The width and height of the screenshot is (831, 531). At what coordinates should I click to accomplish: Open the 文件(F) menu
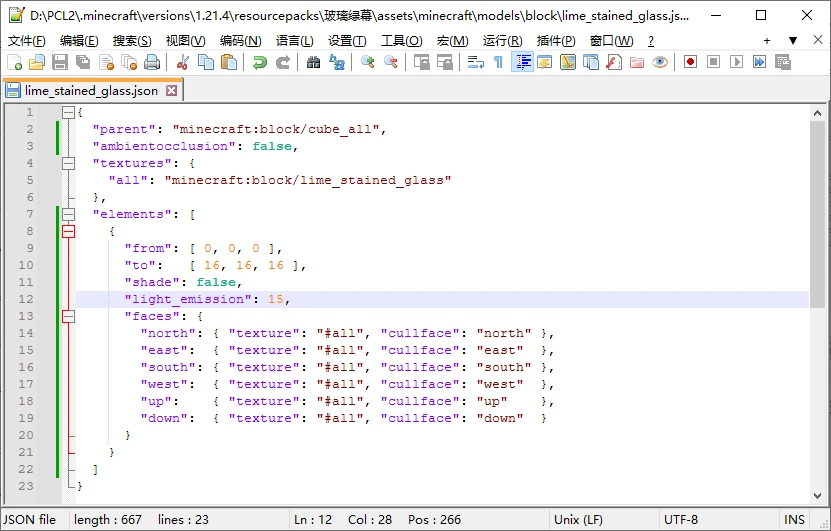26,41
